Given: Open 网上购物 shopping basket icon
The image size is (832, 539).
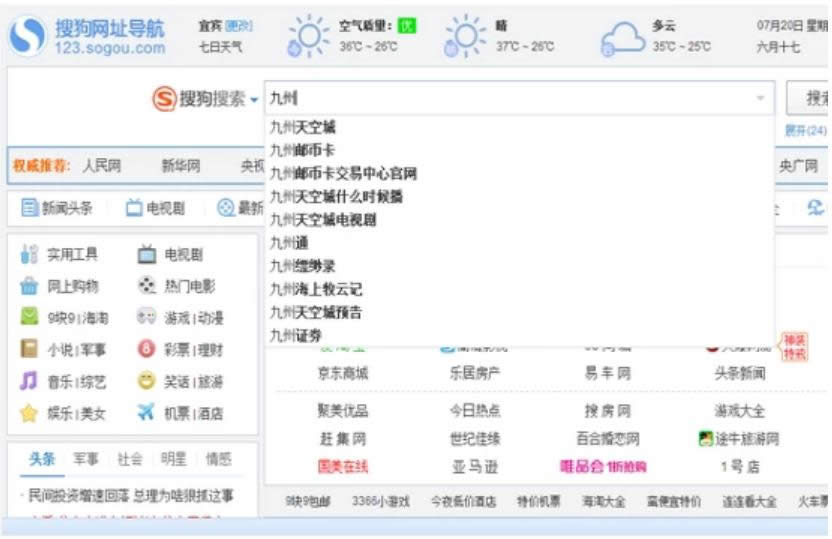Looking at the screenshot, I should click(29, 286).
